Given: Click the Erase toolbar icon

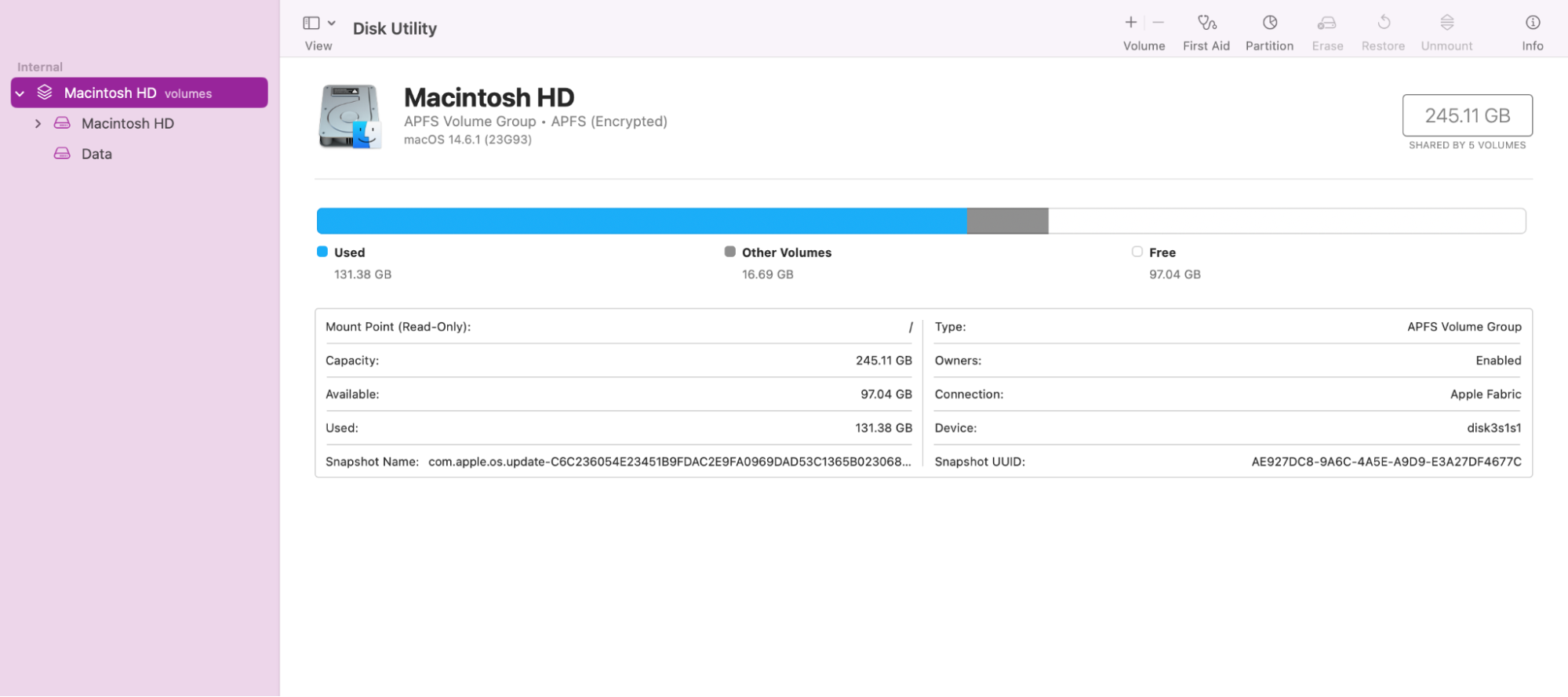Looking at the screenshot, I should pos(1327,22).
